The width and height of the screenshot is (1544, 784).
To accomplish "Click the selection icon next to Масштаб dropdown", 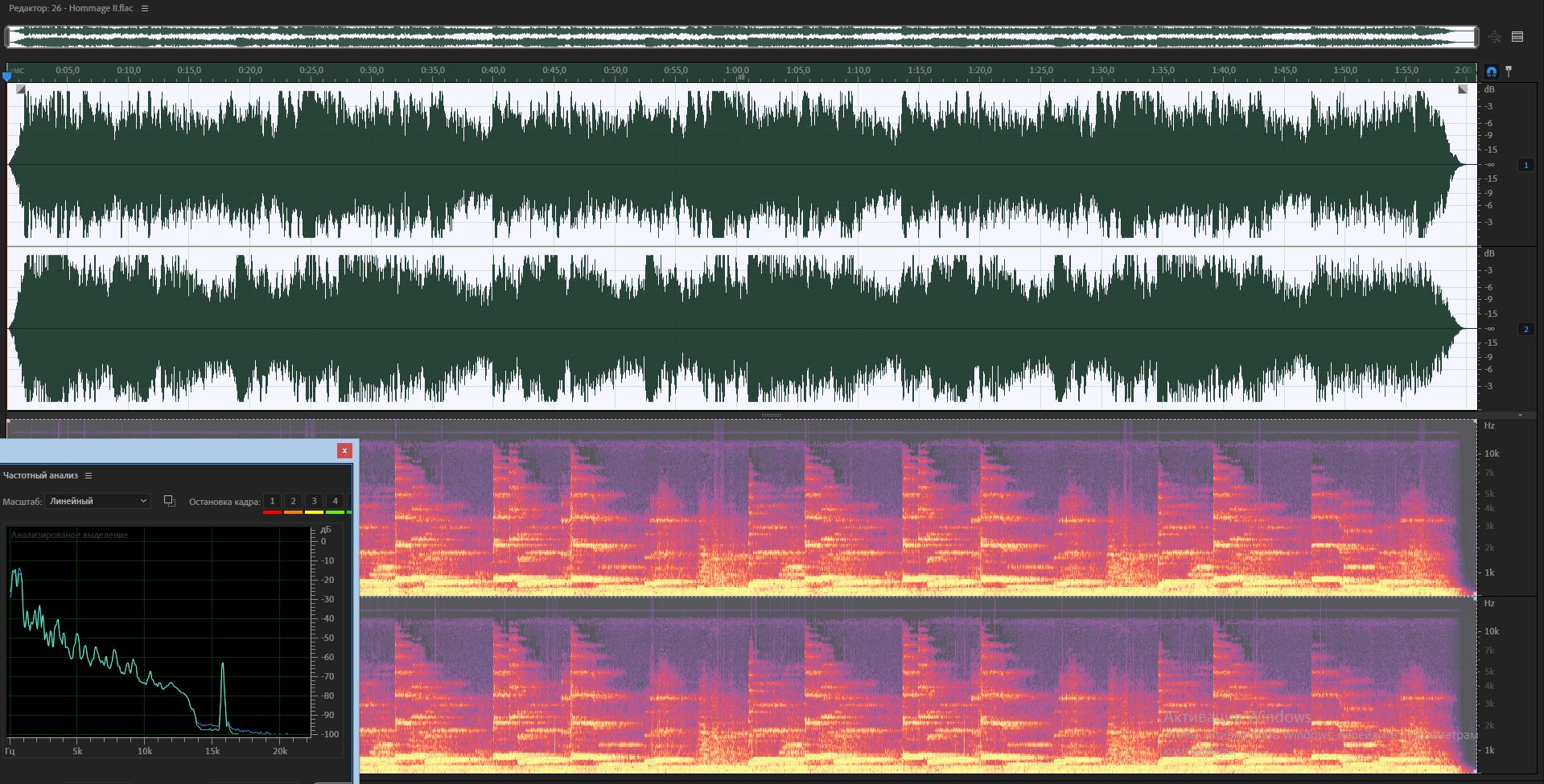I will click(x=169, y=501).
